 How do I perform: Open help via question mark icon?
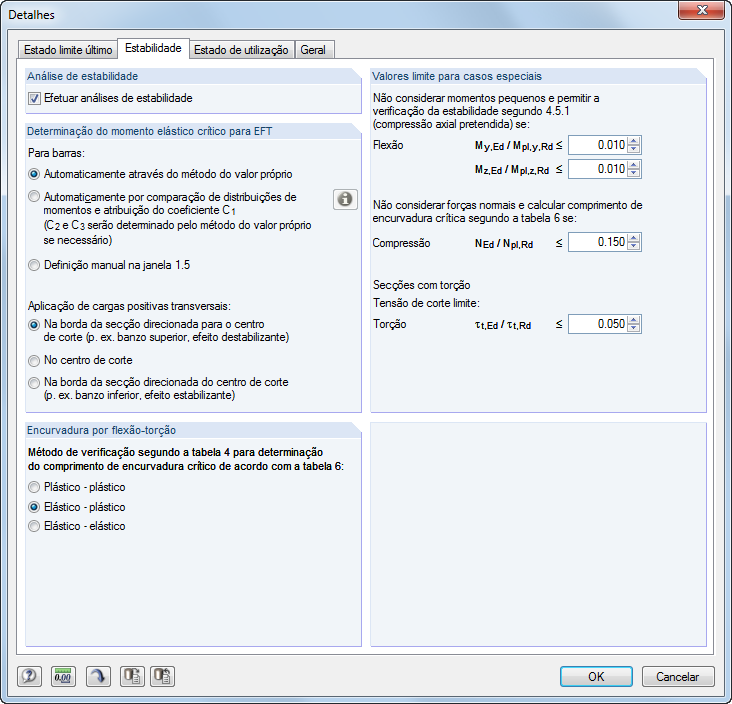pos(29,676)
